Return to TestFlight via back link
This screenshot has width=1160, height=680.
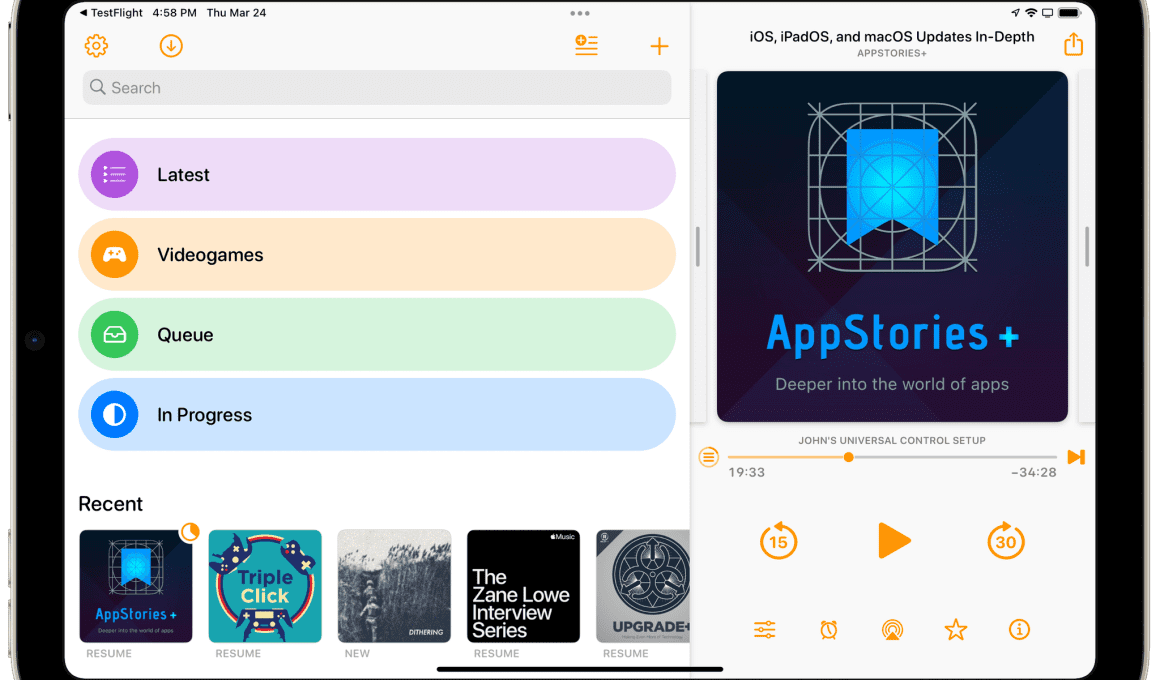coord(111,13)
